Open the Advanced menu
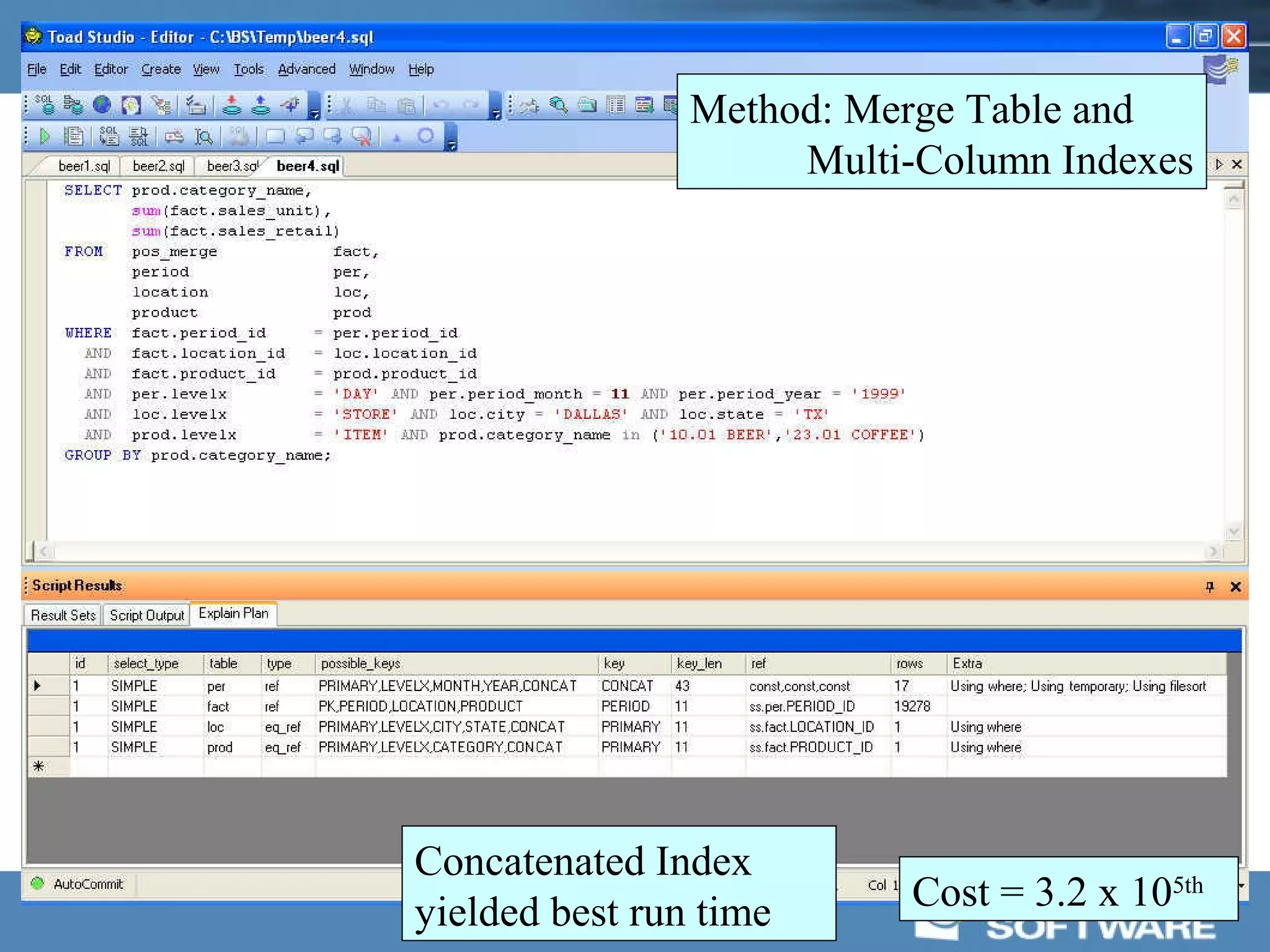The height and width of the screenshot is (952, 1270). [x=306, y=69]
